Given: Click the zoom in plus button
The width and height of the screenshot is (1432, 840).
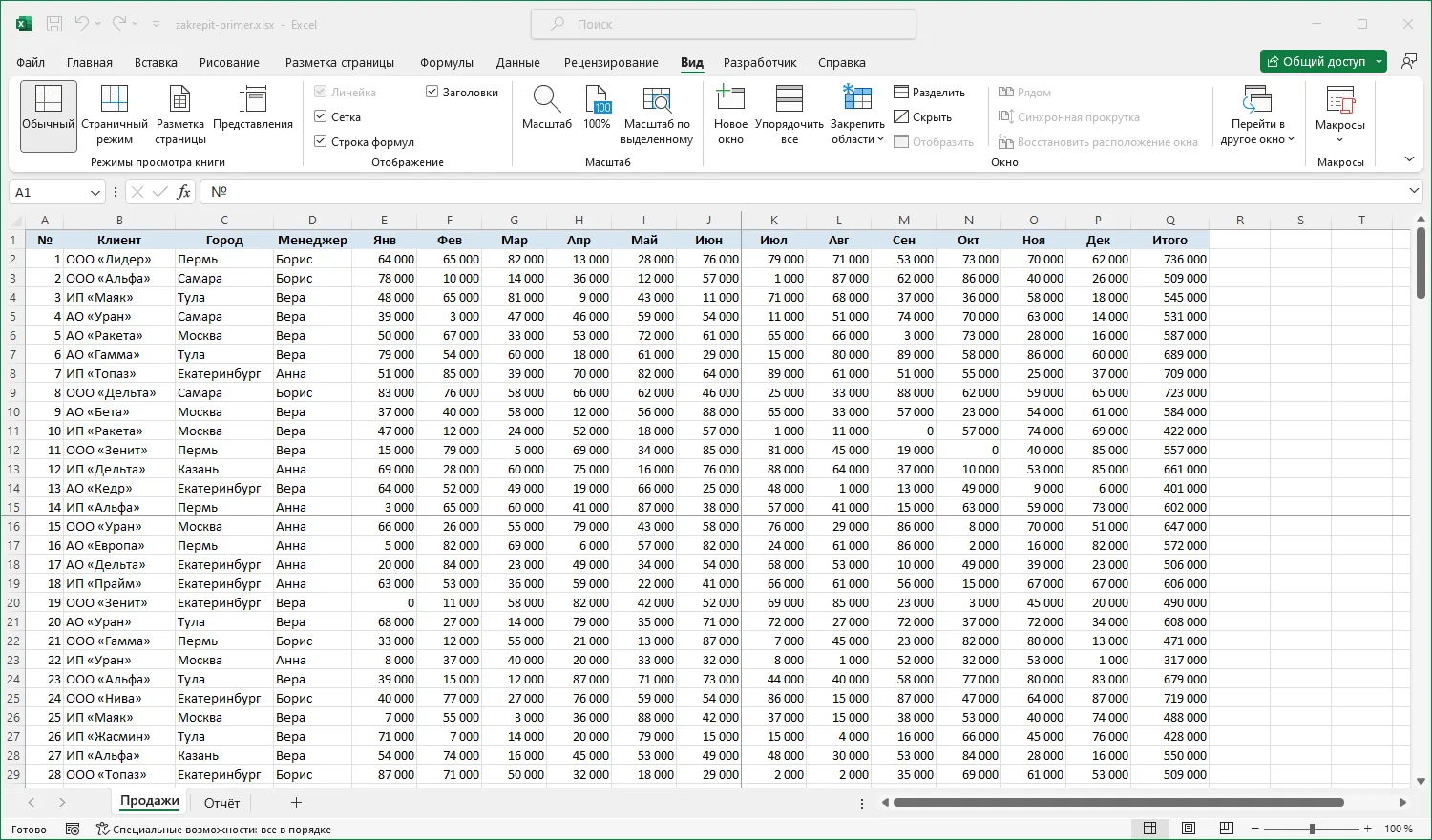Looking at the screenshot, I should click(x=1368, y=829).
